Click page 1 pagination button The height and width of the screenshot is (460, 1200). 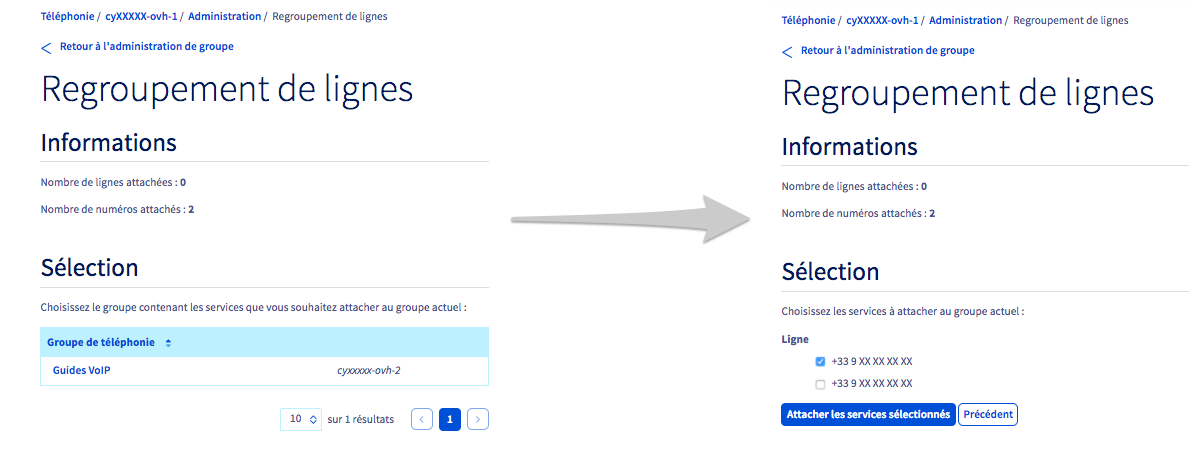[x=450, y=419]
